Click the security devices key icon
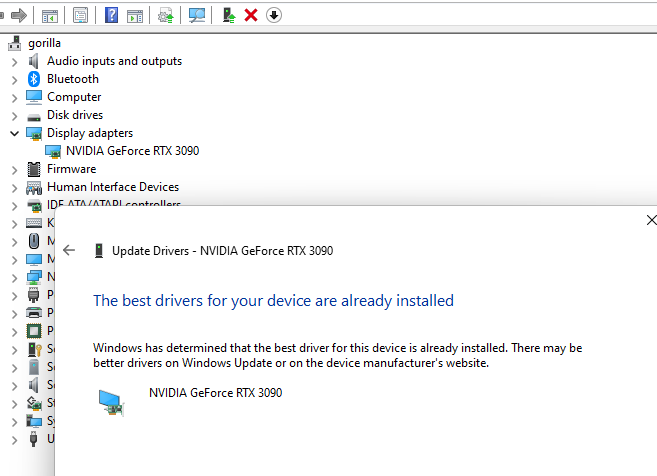This screenshot has width=657, height=476. coord(35,349)
